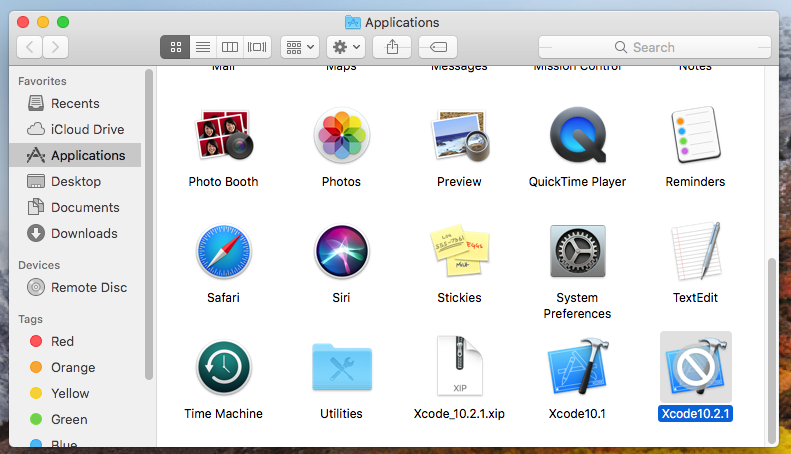
Task: Select the Utilities folder icon
Action: [x=342, y=367]
